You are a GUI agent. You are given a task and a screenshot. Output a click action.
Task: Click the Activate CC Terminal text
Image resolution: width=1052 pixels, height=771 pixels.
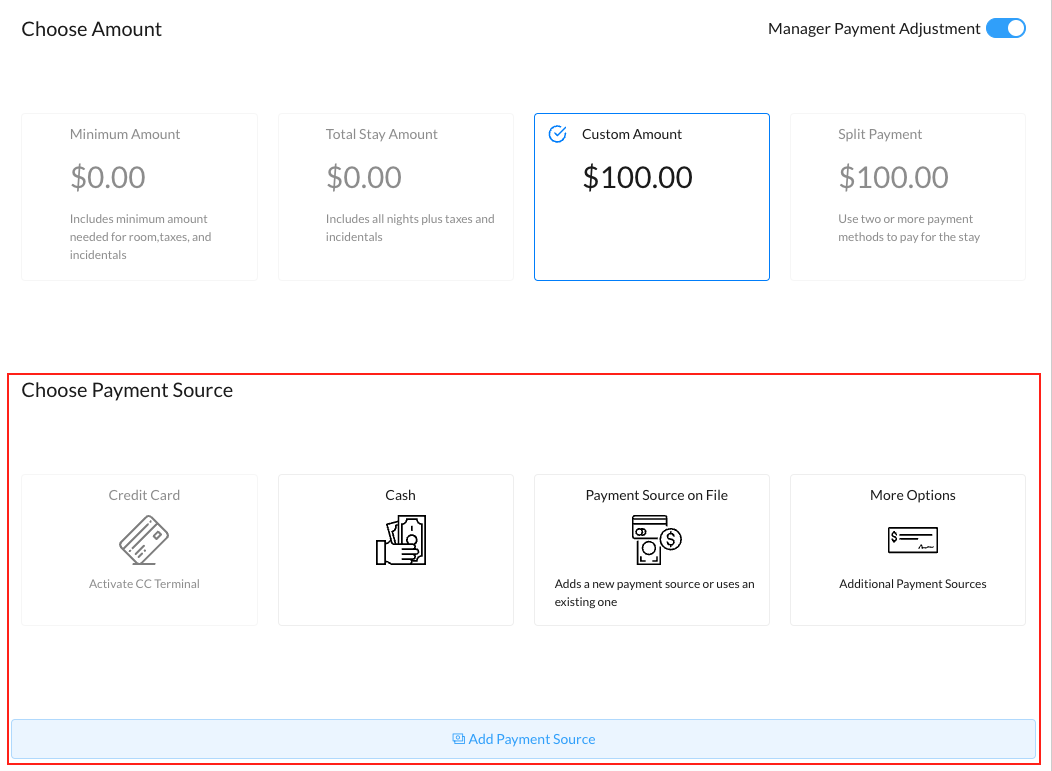(144, 584)
